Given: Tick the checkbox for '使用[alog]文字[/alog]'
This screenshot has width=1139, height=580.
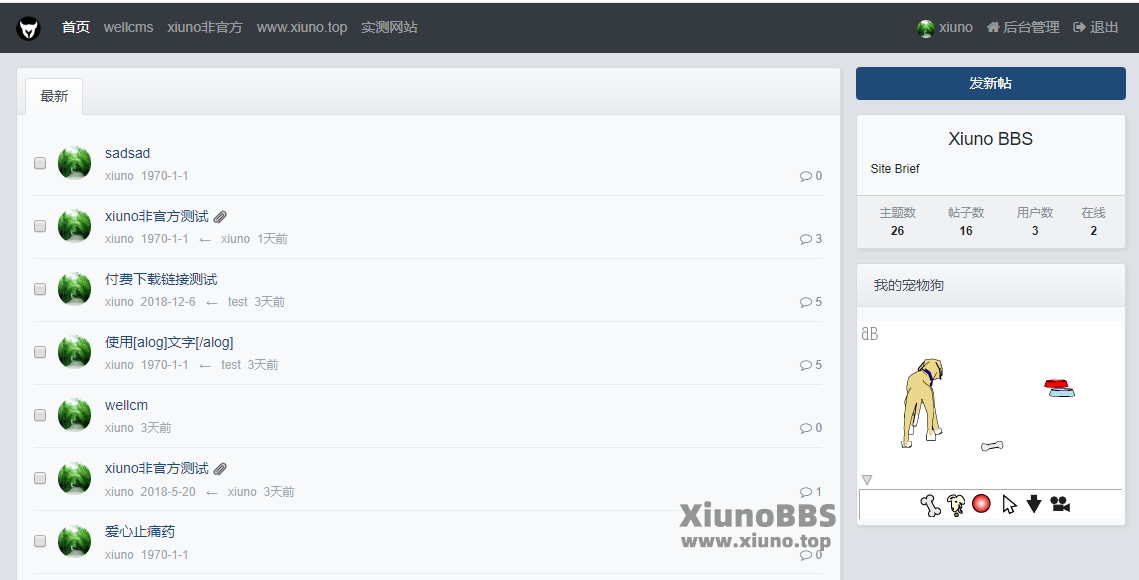Looking at the screenshot, I should pyautogui.click(x=40, y=352).
